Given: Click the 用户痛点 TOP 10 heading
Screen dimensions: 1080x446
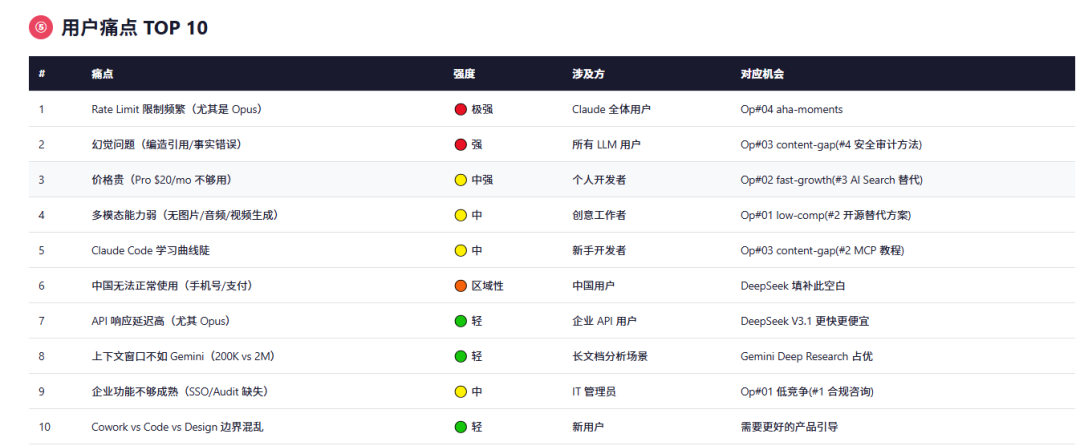Looking at the screenshot, I should [134, 28].
